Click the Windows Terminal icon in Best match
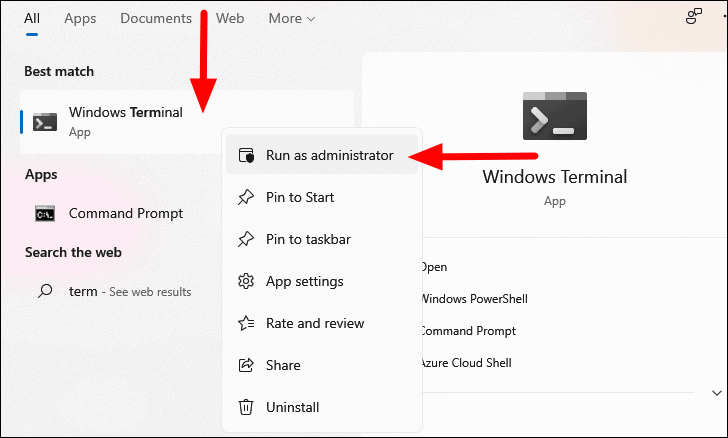 click(45, 122)
